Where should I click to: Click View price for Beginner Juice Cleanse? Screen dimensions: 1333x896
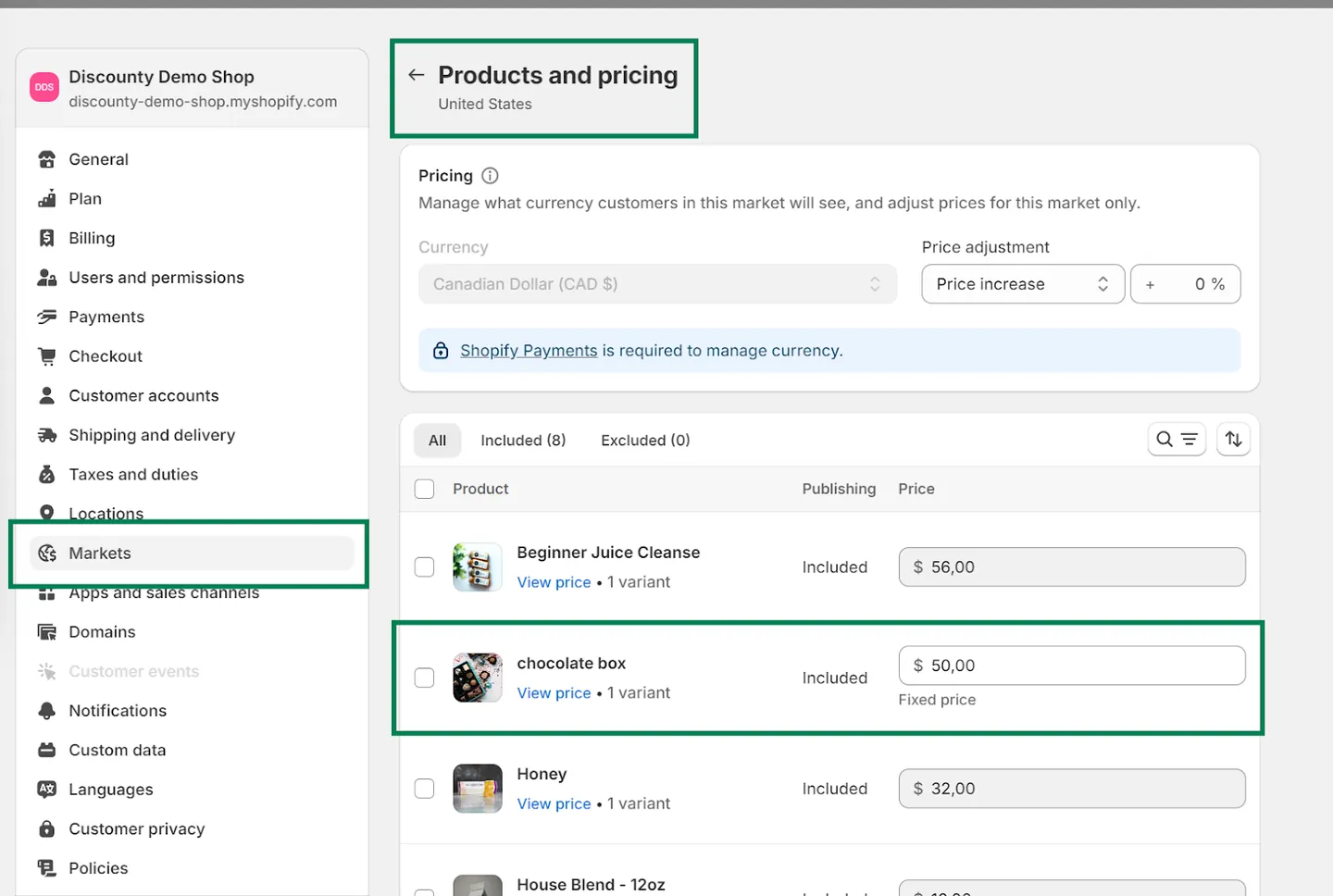[554, 582]
